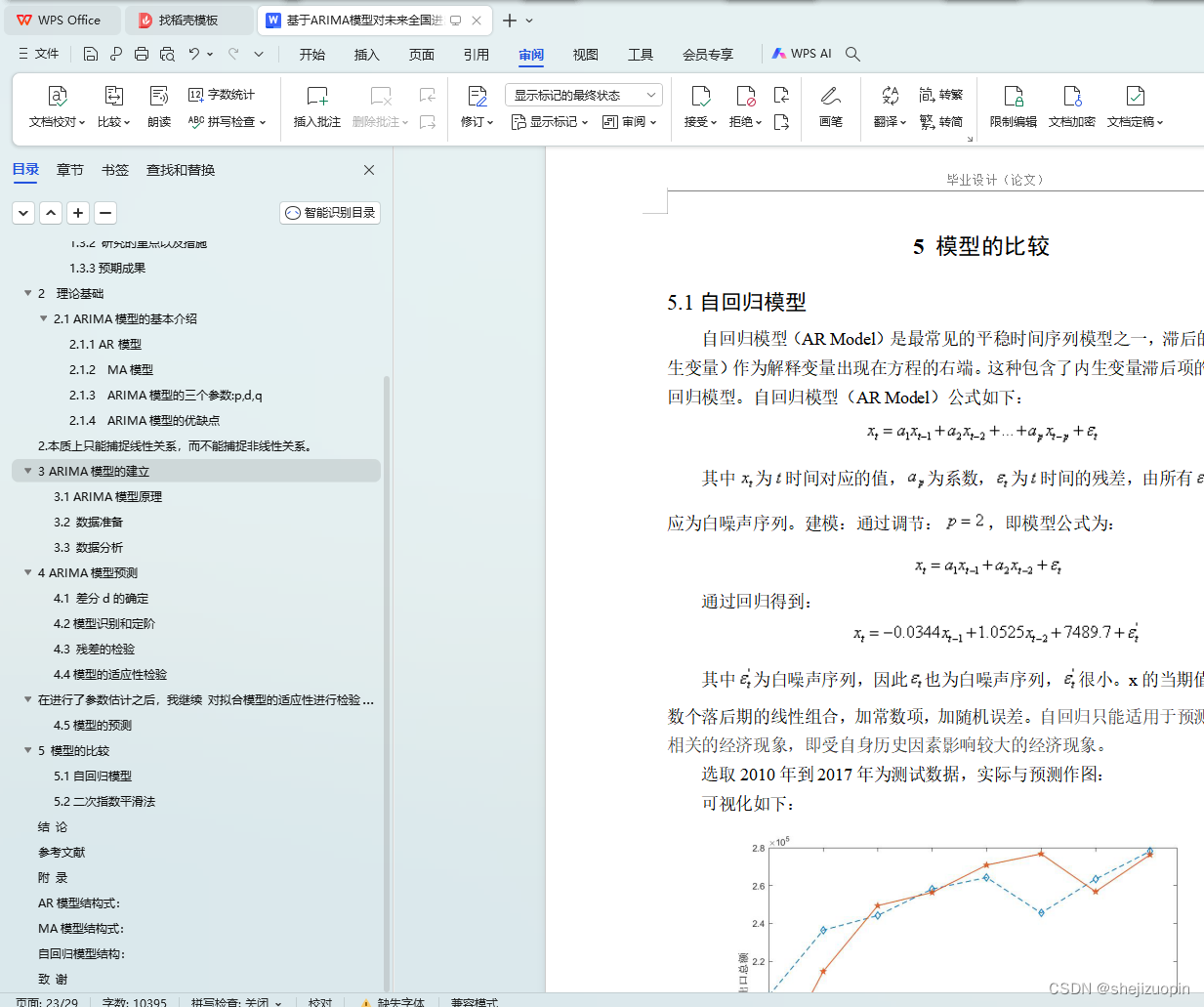Jump to 4.5 模型的预测 in outline

93,725
